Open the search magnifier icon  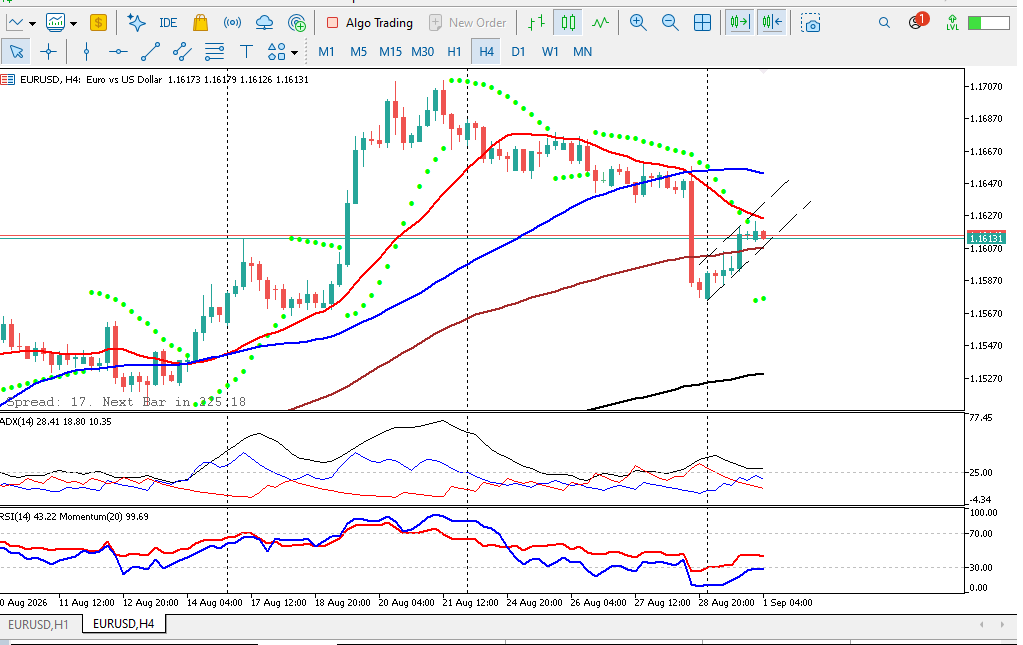click(884, 23)
